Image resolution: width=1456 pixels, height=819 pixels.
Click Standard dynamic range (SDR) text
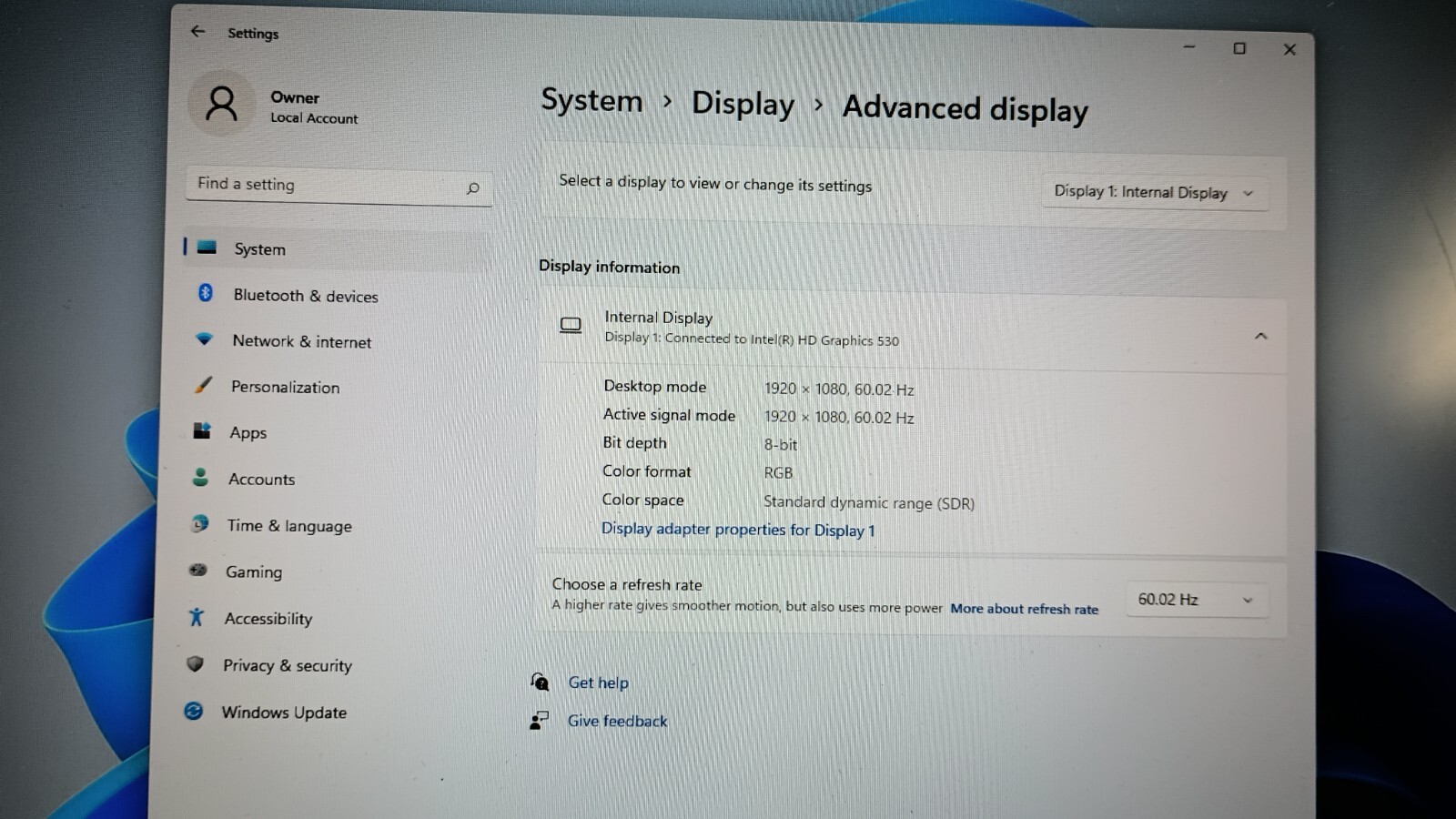868,502
